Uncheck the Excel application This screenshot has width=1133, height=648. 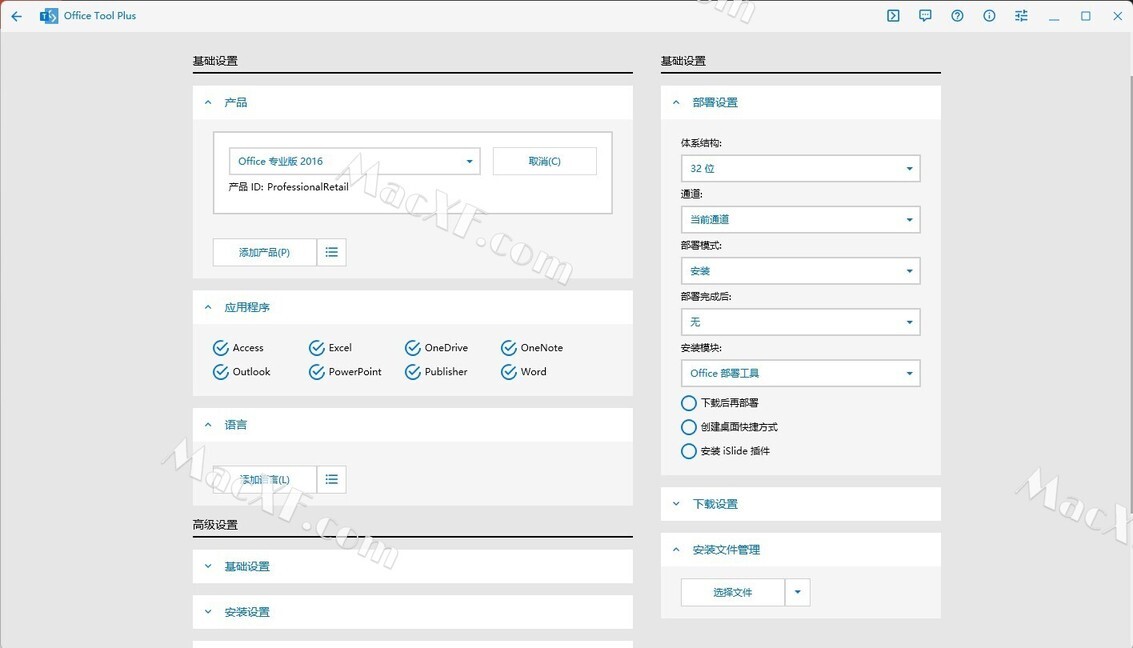[316, 348]
